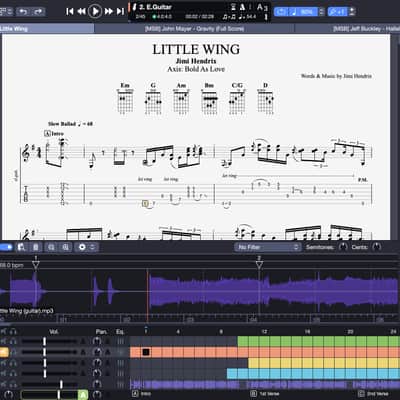Mute the blue track using its speaker icon
Viewport: 400px width, 400px height.
point(4,373)
